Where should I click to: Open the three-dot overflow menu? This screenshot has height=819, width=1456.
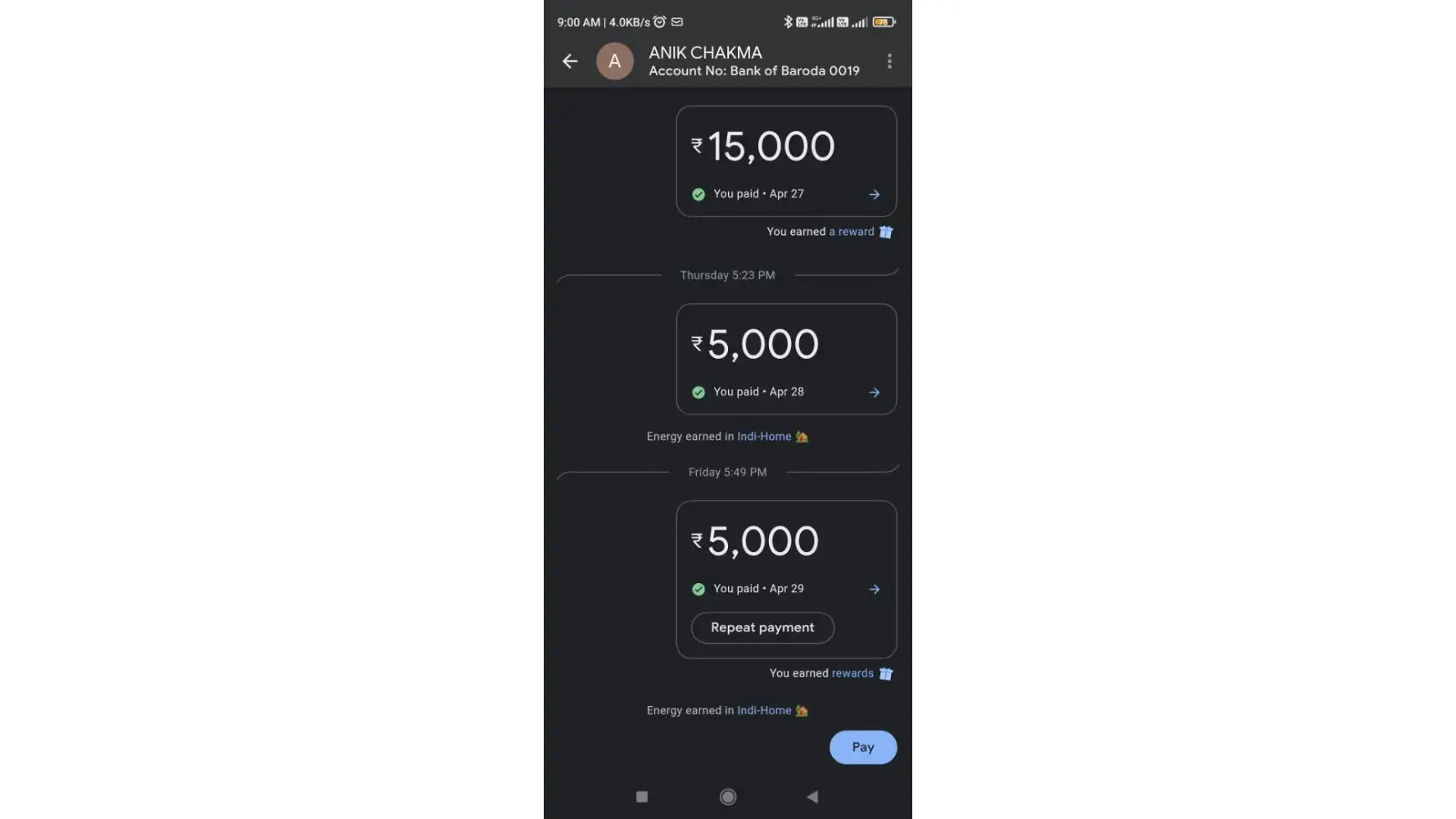(889, 61)
